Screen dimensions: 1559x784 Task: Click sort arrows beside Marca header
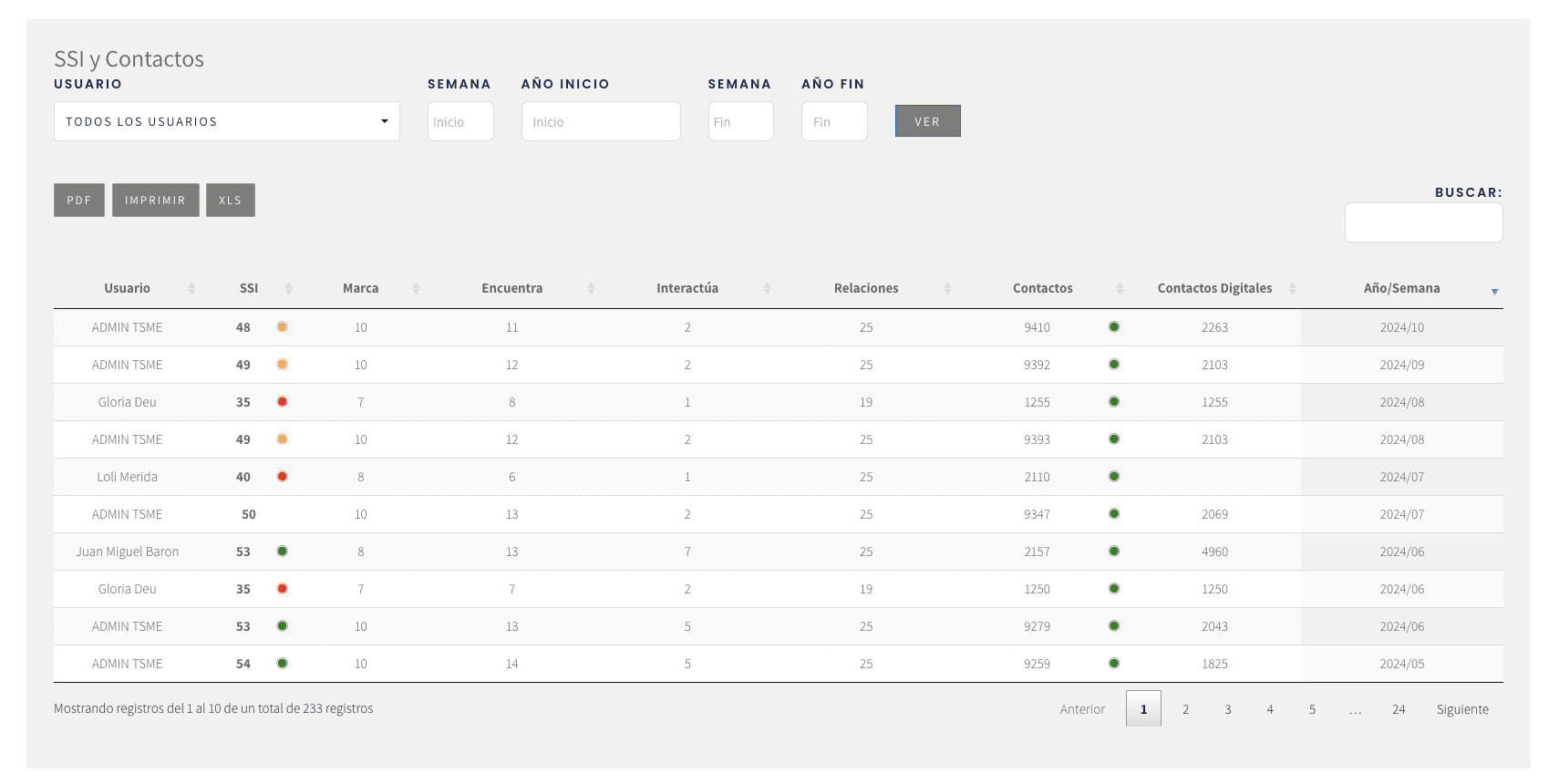point(416,289)
